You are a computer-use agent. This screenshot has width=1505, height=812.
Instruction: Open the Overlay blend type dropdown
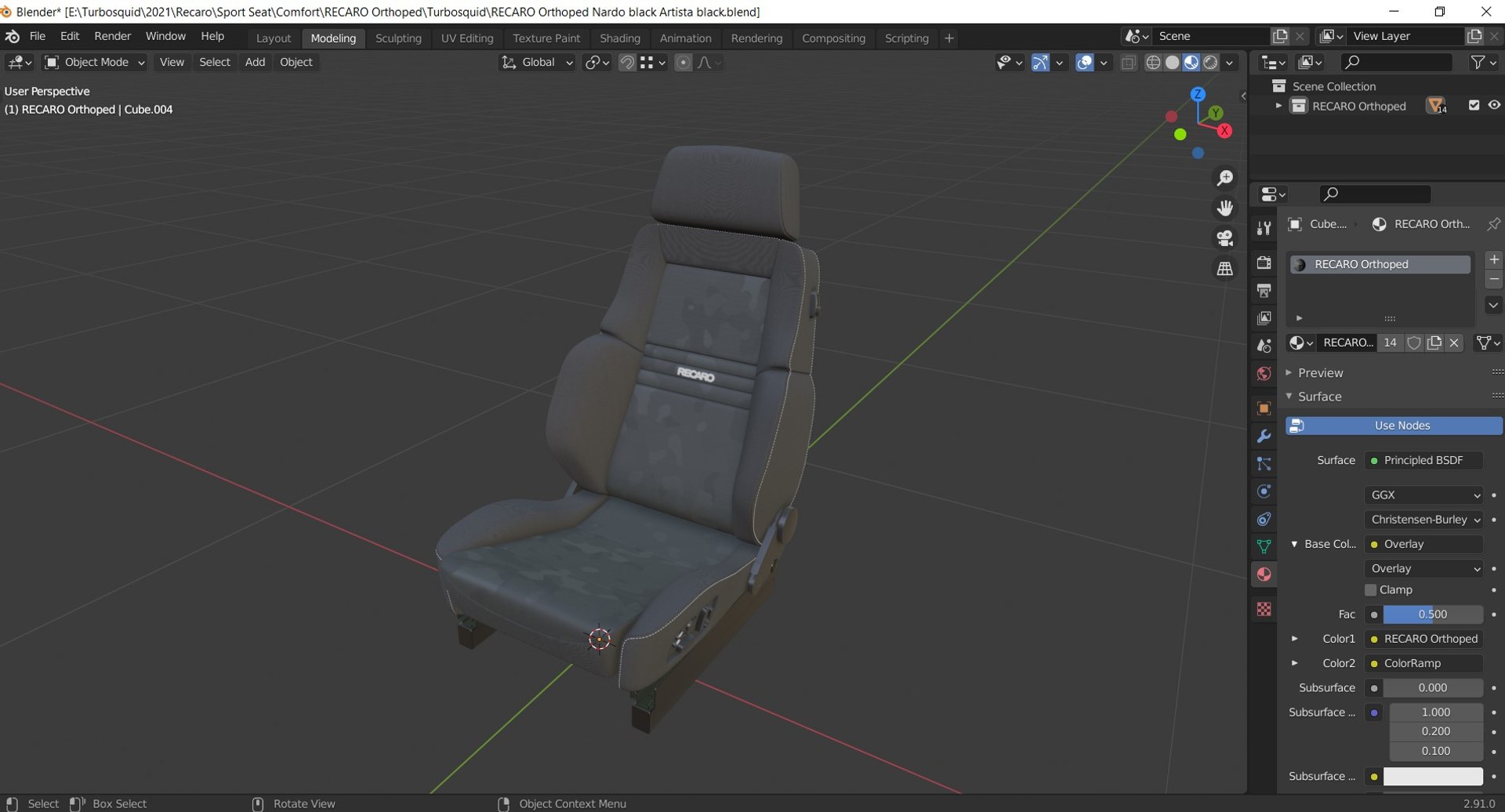(1423, 569)
